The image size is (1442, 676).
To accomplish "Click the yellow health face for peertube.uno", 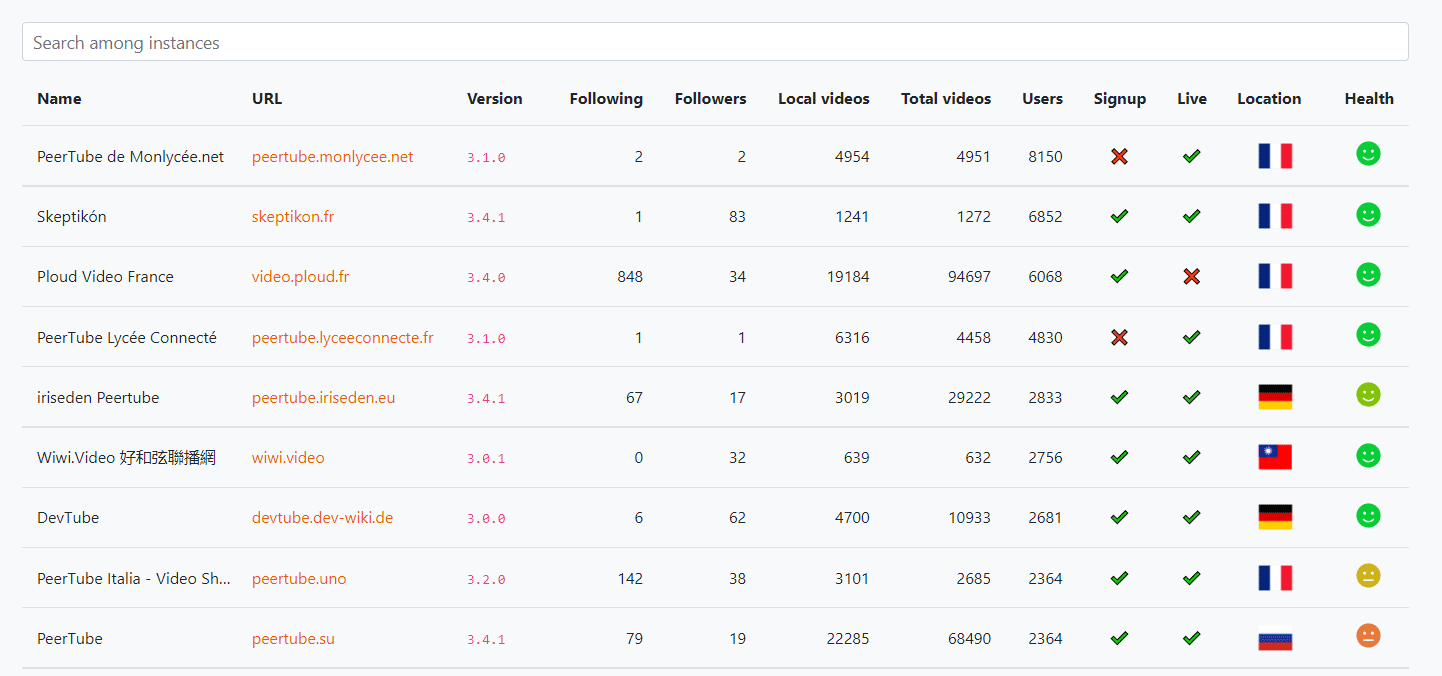I will click(x=1368, y=575).
